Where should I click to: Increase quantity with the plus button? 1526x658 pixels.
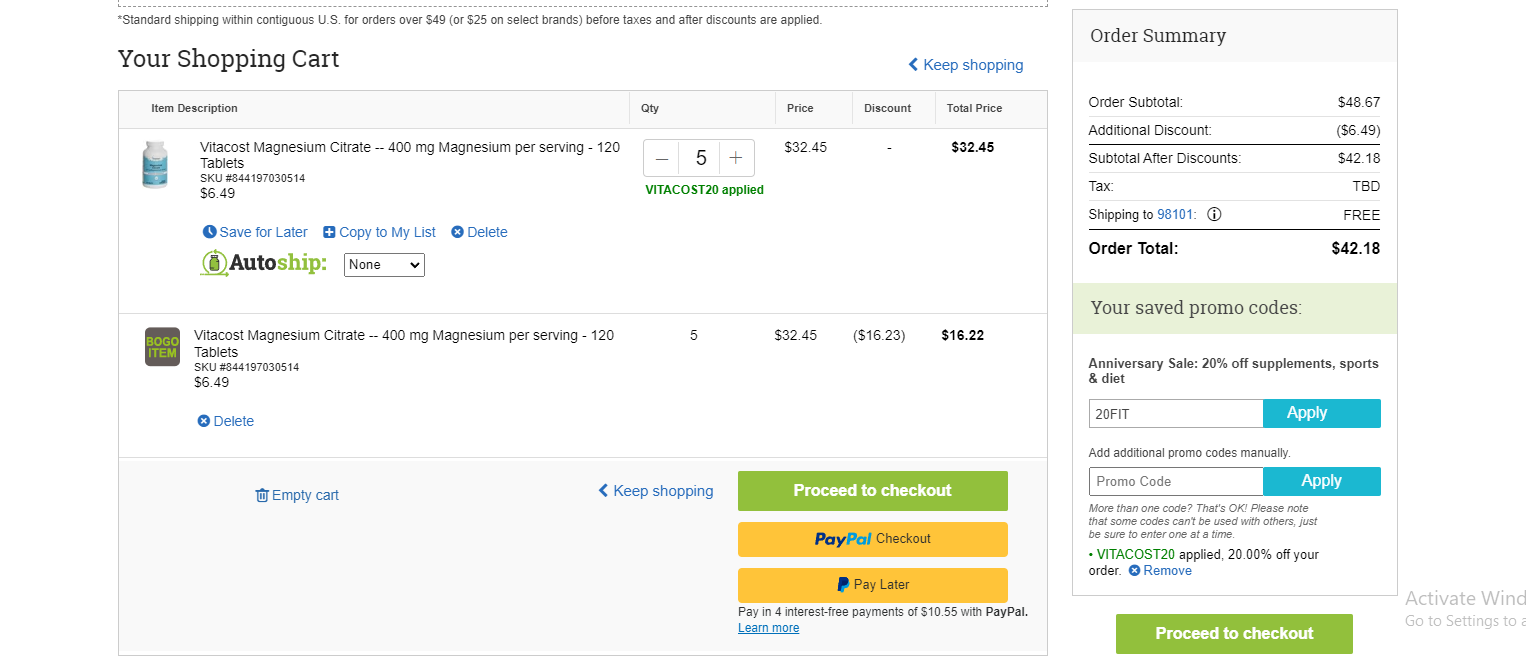(736, 158)
